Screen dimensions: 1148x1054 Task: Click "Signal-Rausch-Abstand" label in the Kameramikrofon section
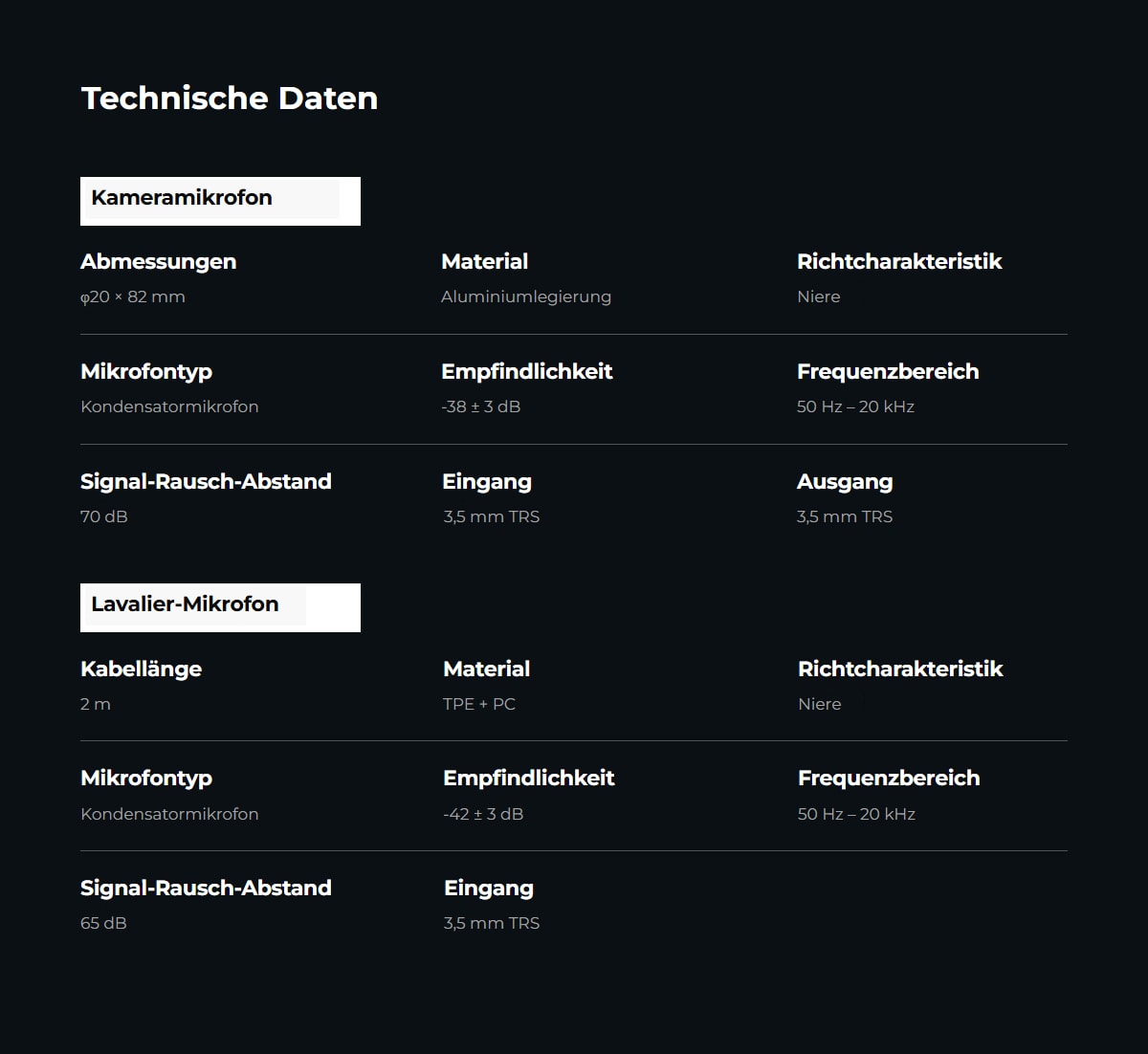click(206, 482)
